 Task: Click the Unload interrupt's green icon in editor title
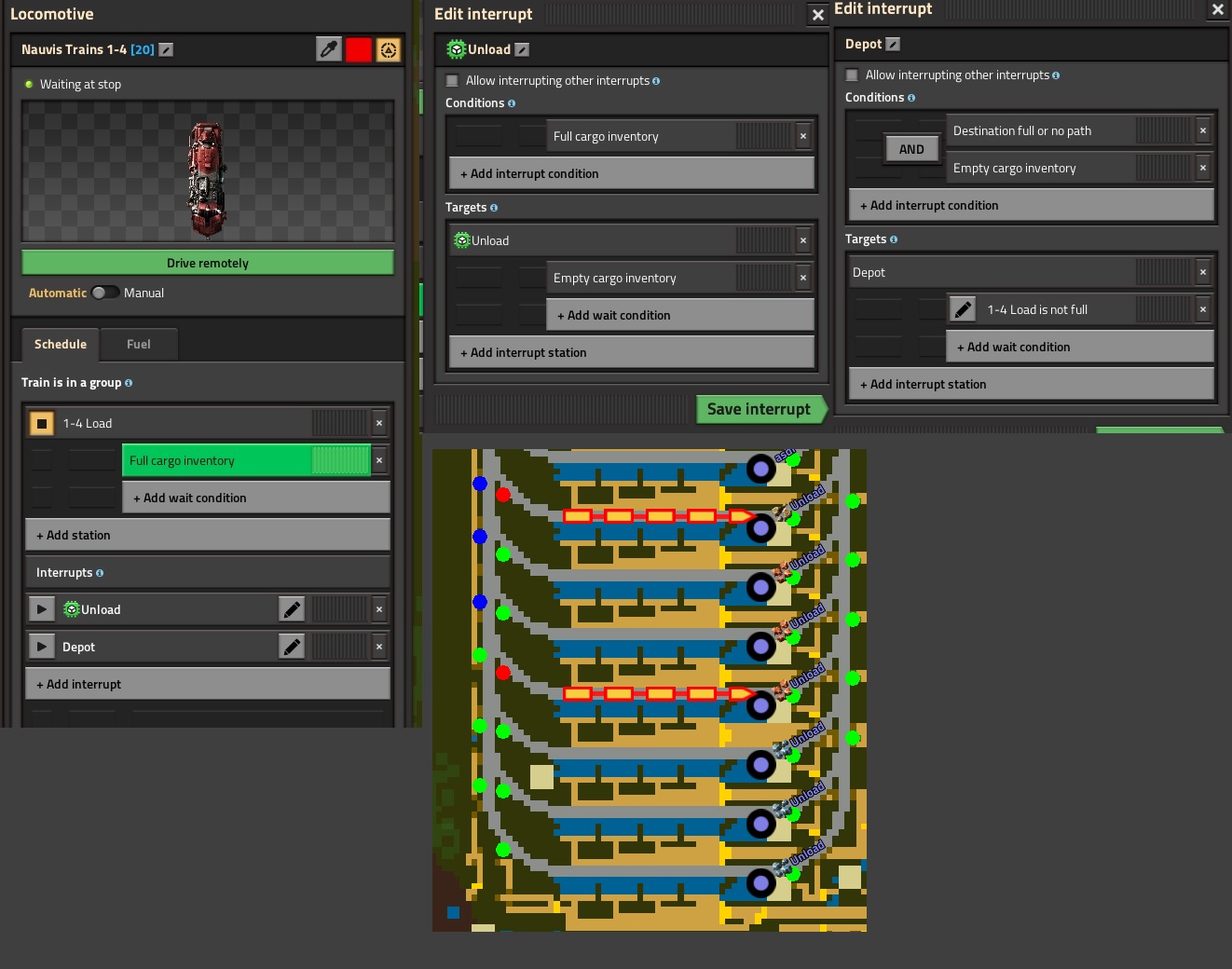456,49
